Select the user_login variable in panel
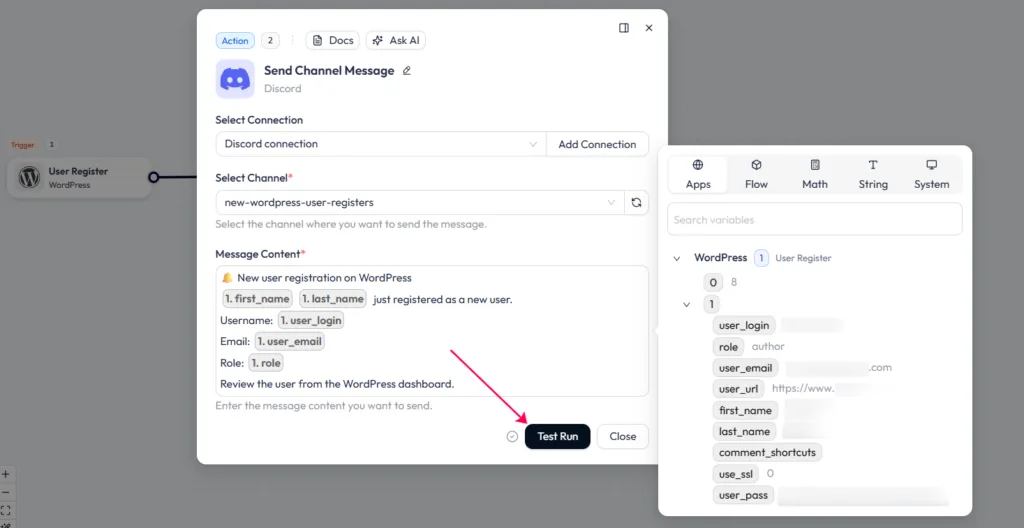Image resolution: width=1024 pixels, height=528 pixels. pyautogui.click(x=744, y=325)
